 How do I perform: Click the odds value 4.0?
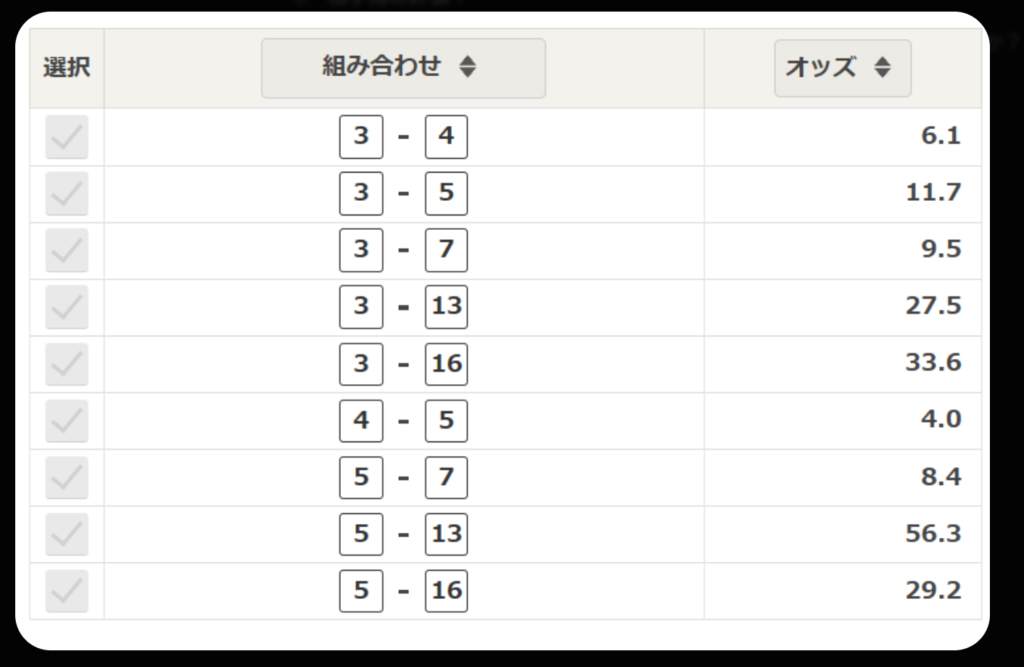pyautogui.click(x=941, y=420)
